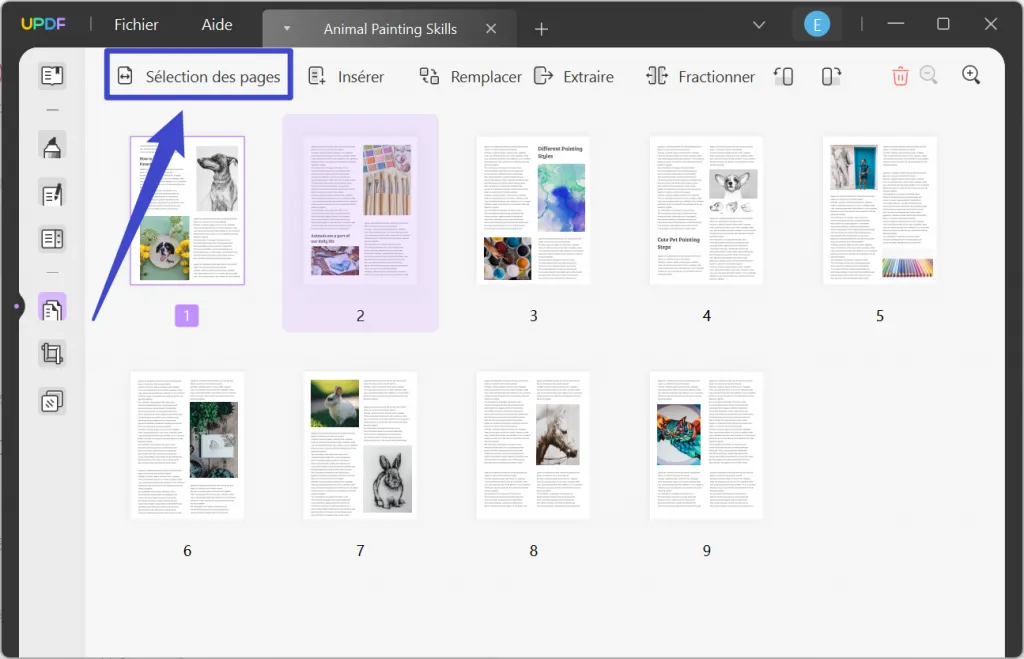Rotate the page right
Image resolution: width=1024 pixels, height=659 pixels.
pyautogui.click(x=830, y=75)
